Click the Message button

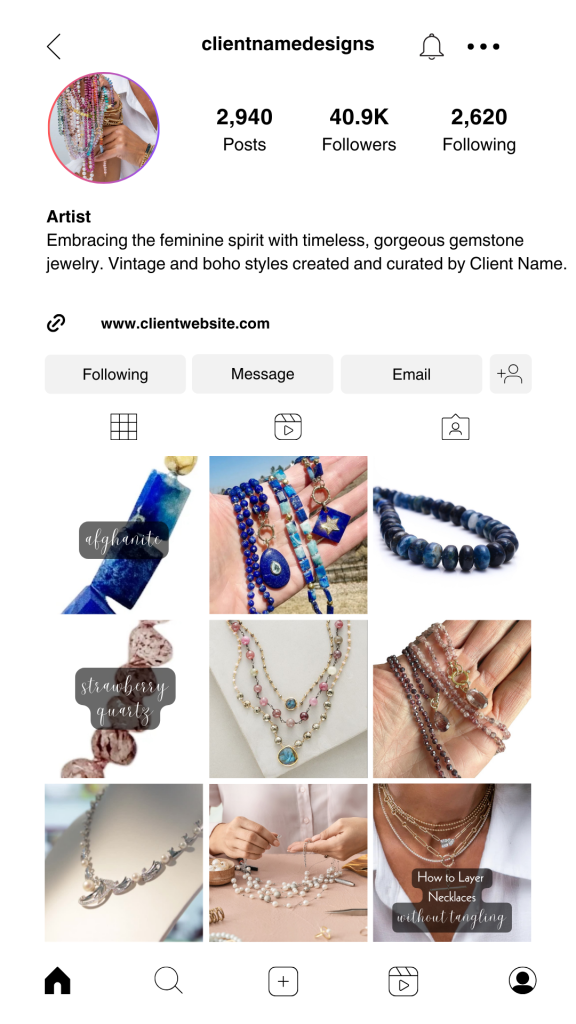(263, 374)
